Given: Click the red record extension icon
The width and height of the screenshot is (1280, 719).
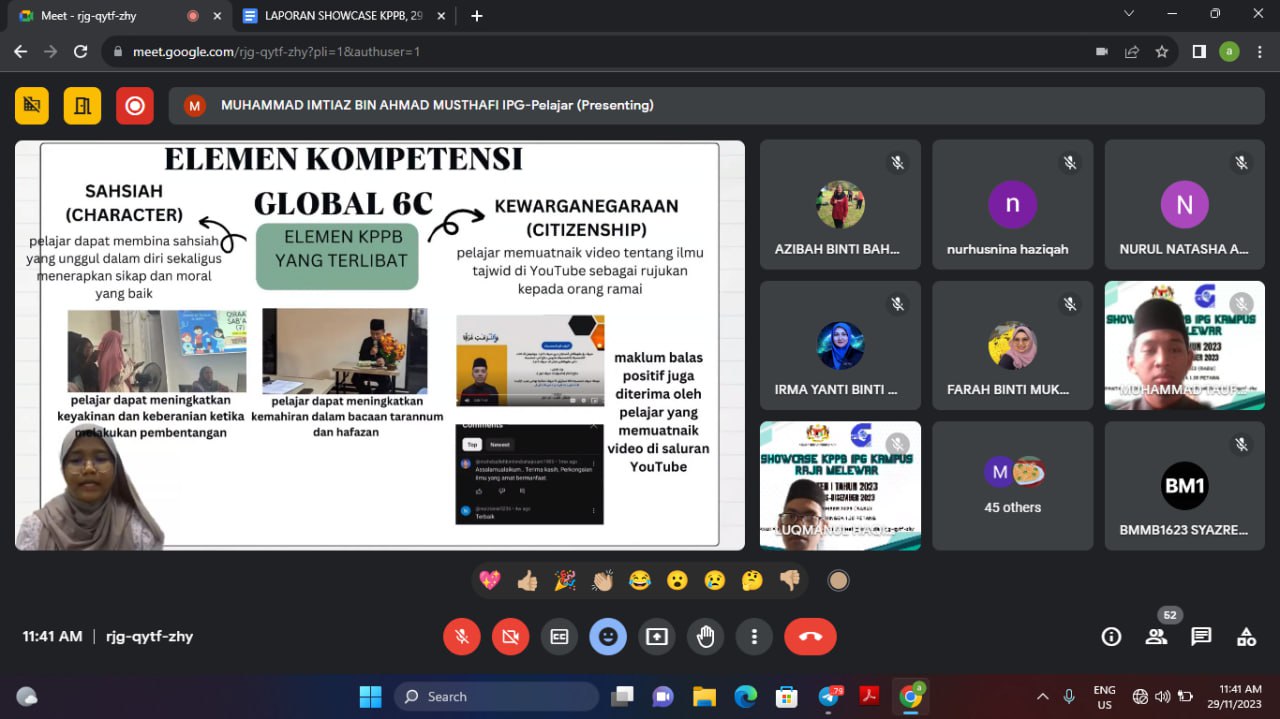Looking at the screenshot, I should [134, 106].
